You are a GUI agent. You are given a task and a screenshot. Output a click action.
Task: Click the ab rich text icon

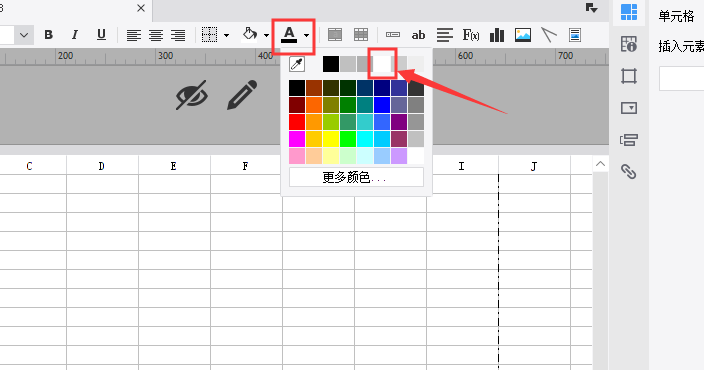[x=418, y=35]
